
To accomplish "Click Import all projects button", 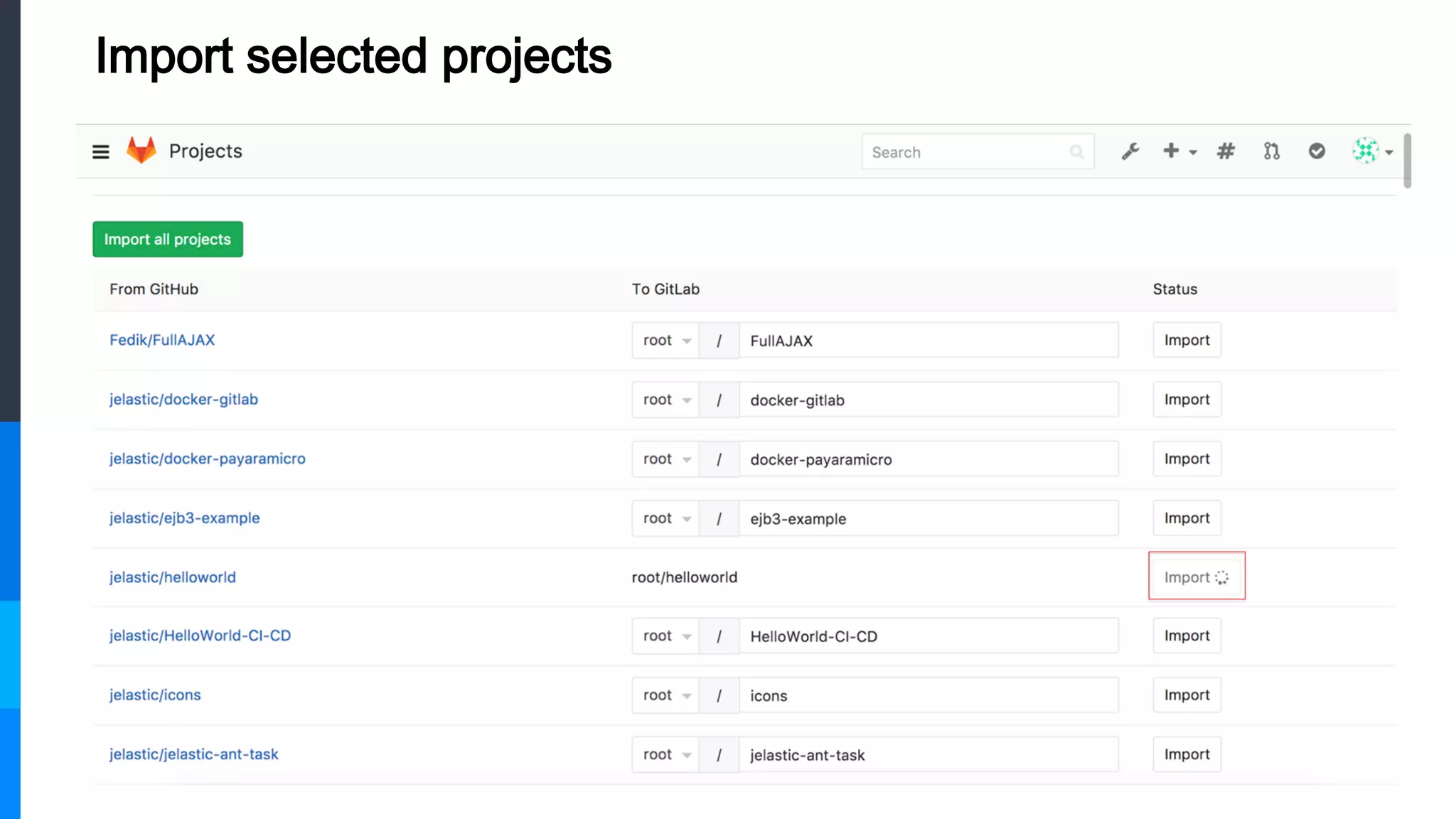I will coord(168,239).
